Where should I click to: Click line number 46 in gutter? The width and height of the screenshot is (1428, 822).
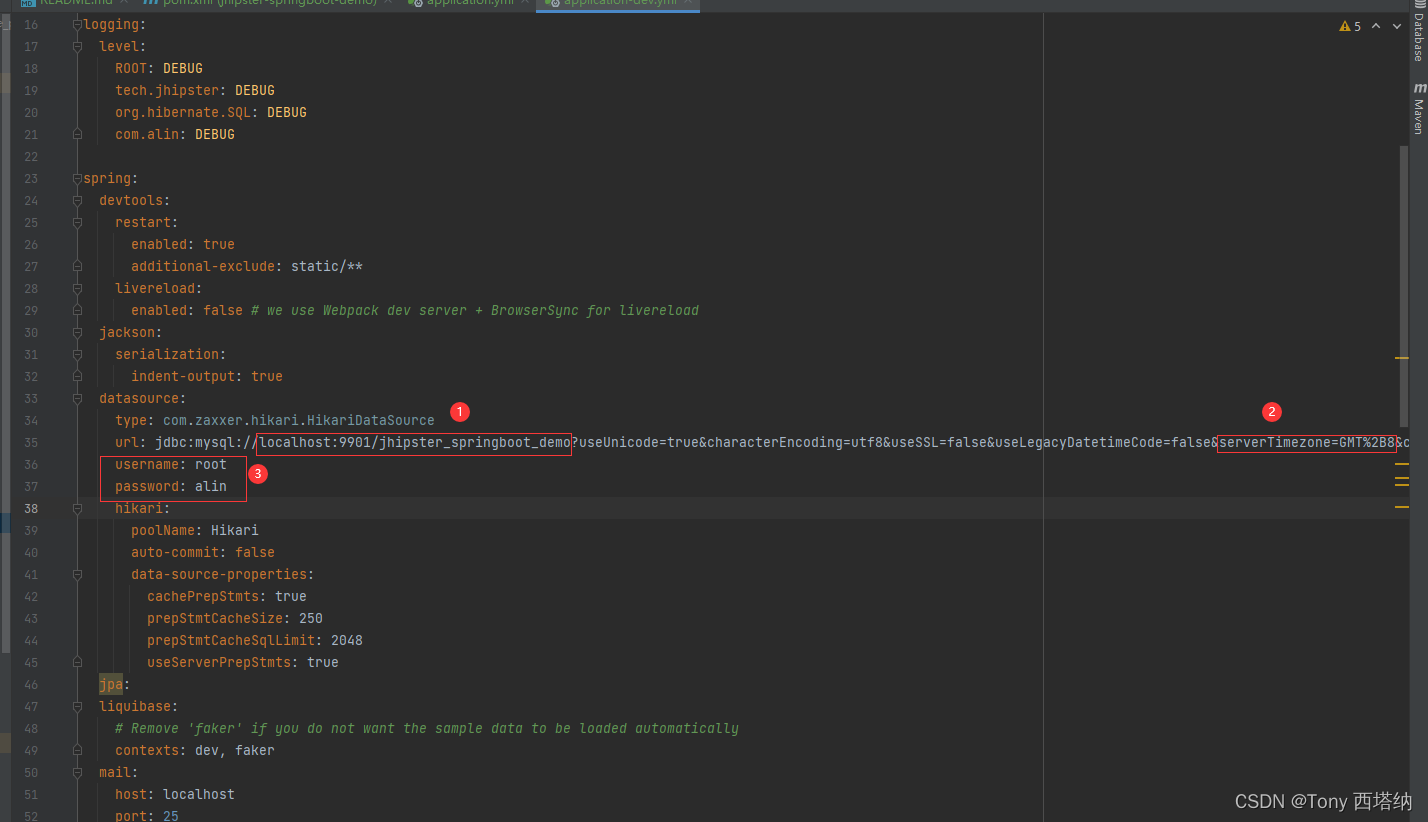tap(30, 685)
